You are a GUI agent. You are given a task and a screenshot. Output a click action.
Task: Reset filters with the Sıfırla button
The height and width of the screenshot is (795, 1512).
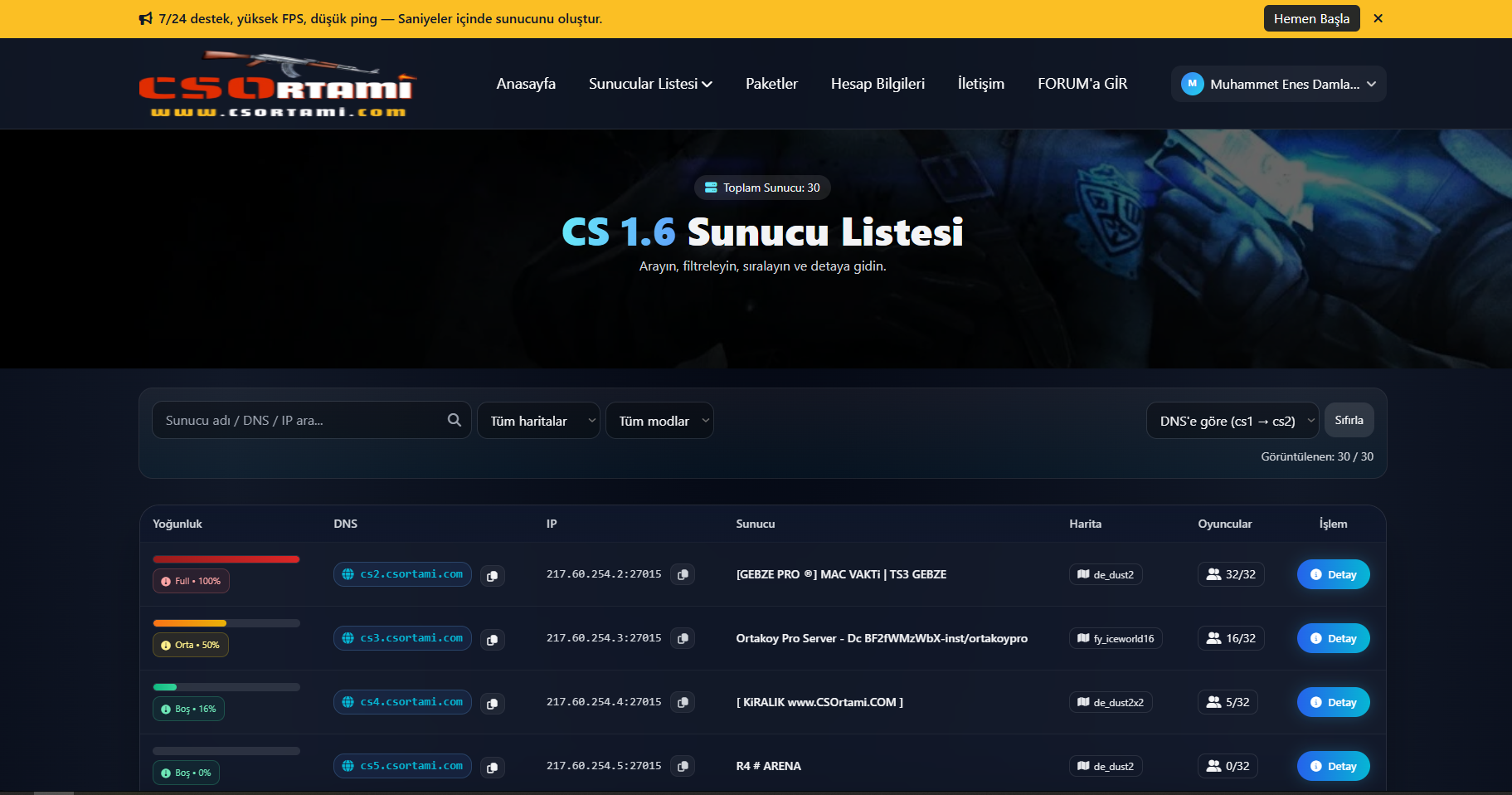pos(1349,420)
